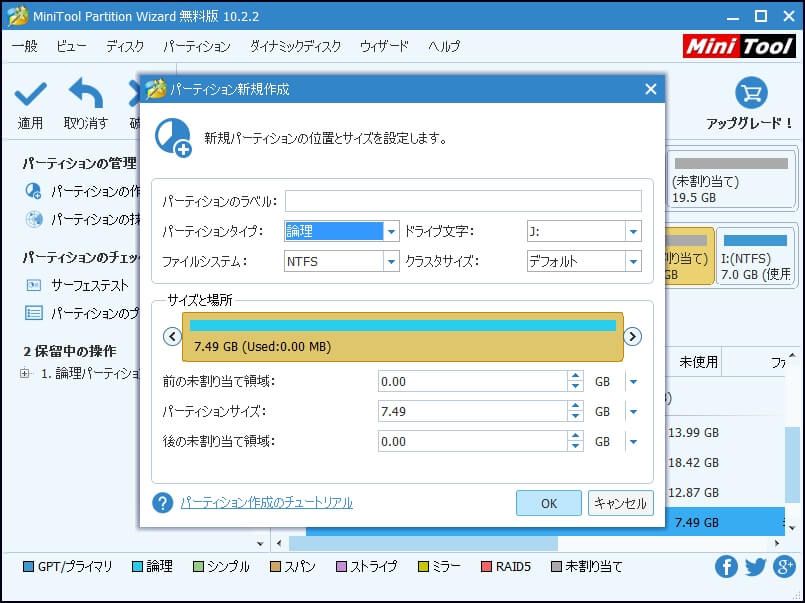This screenshot has width=805, height=603.
Task: Click the Undo (取り消す) arrow icon
Action: click(86, 93)
